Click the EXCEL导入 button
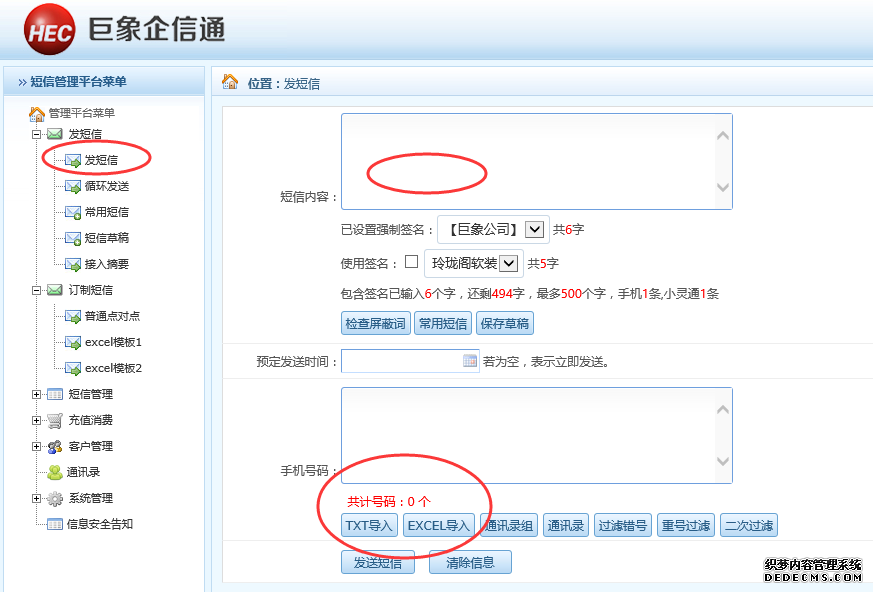The height and width of the screenshot is (592, 873). (438, 526)
